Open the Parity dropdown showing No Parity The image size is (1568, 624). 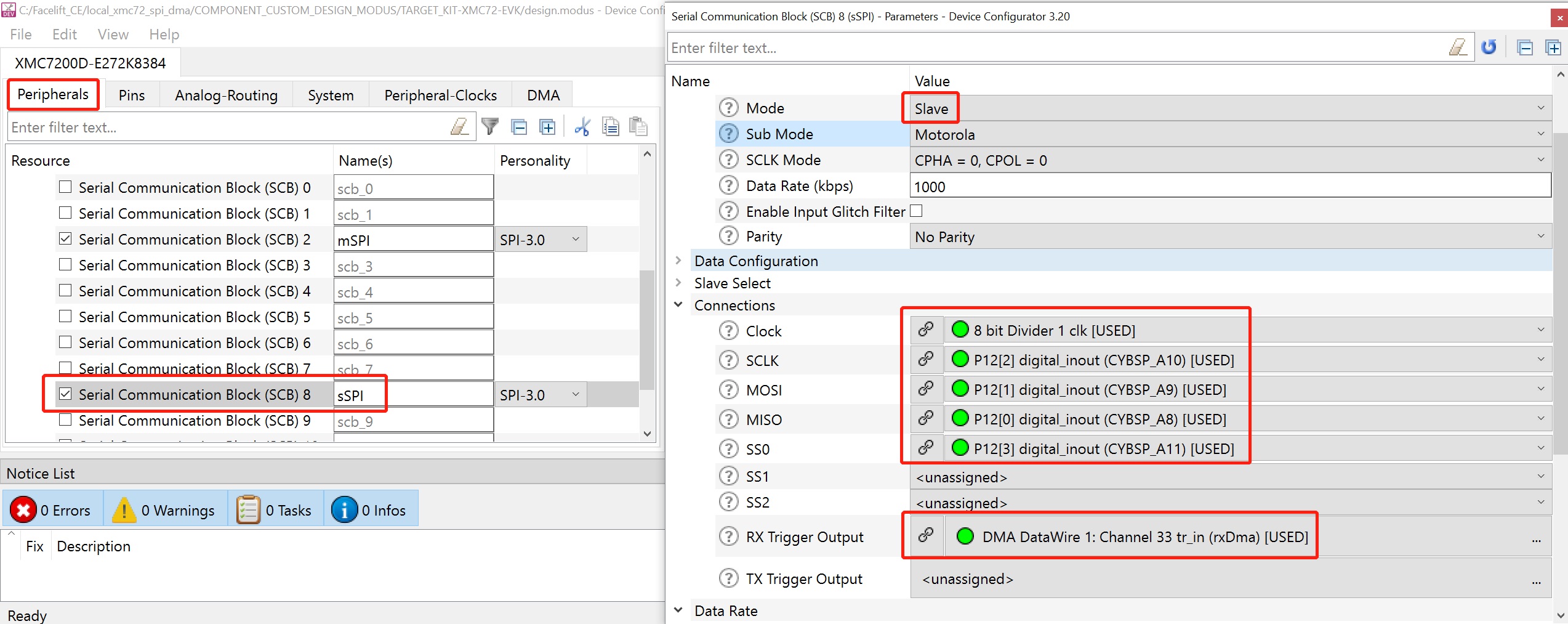click(1230, 237)
